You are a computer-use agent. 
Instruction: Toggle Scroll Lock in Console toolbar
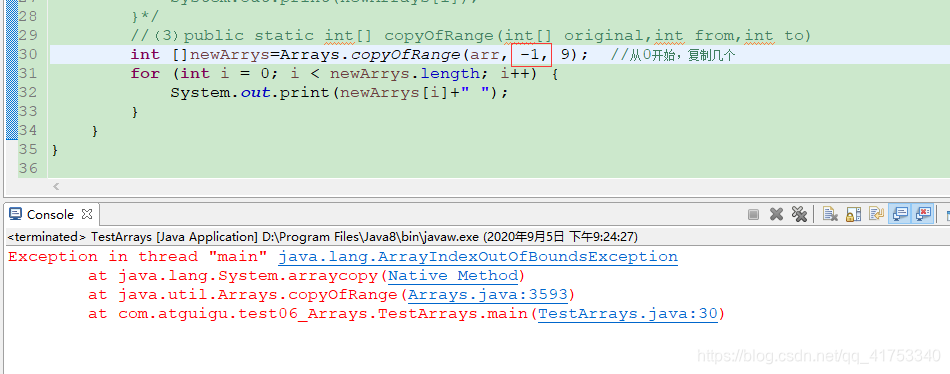pyautogui.click(x=853, y=214)
